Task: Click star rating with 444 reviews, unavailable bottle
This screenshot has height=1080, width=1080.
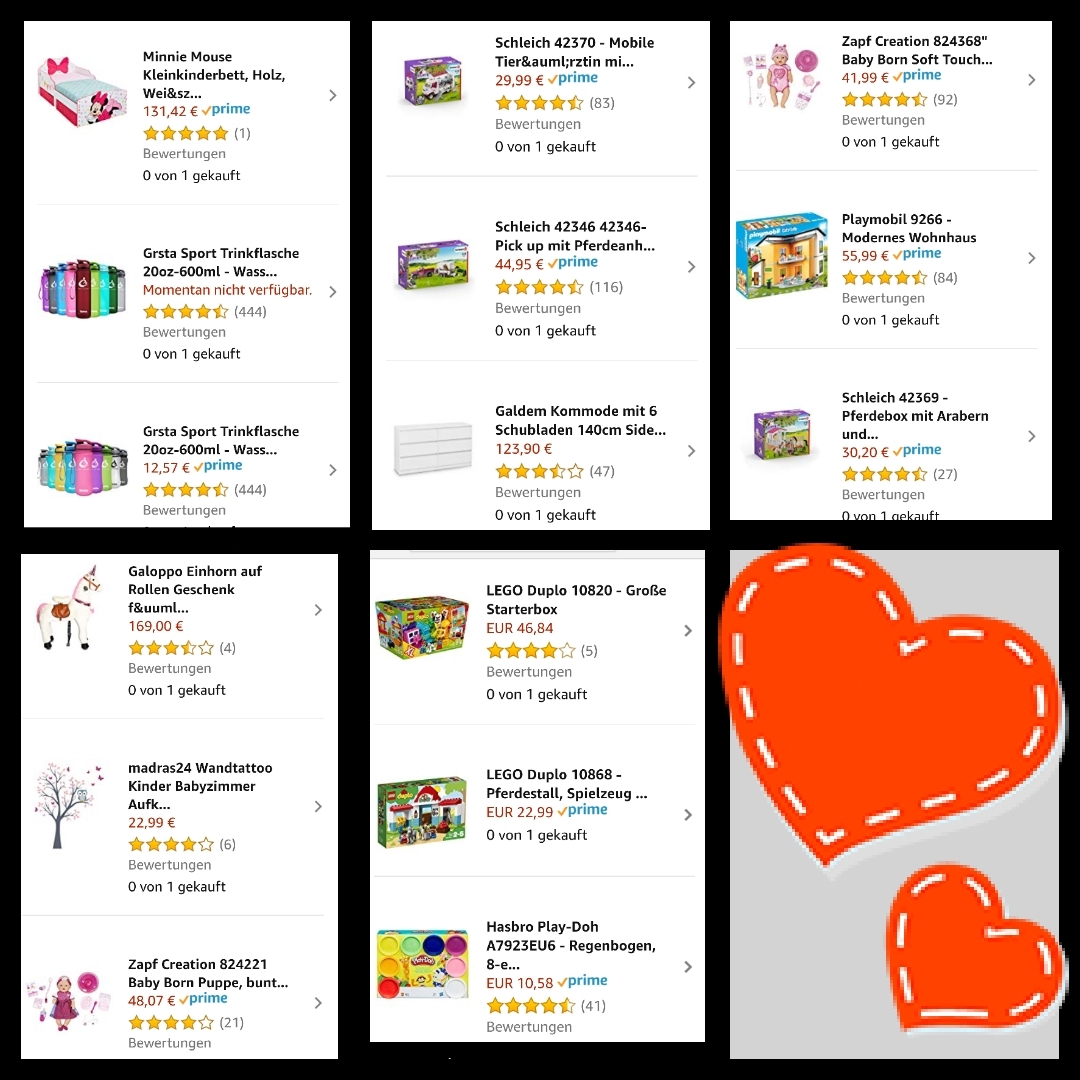Action: click(x=185, y=311)
